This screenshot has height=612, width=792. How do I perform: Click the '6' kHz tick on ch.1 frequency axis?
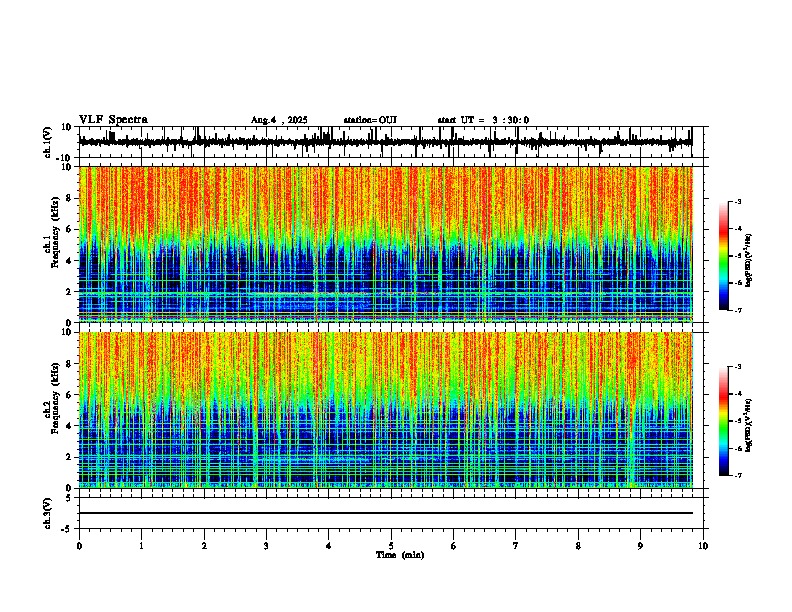click(x=69, y=230)
